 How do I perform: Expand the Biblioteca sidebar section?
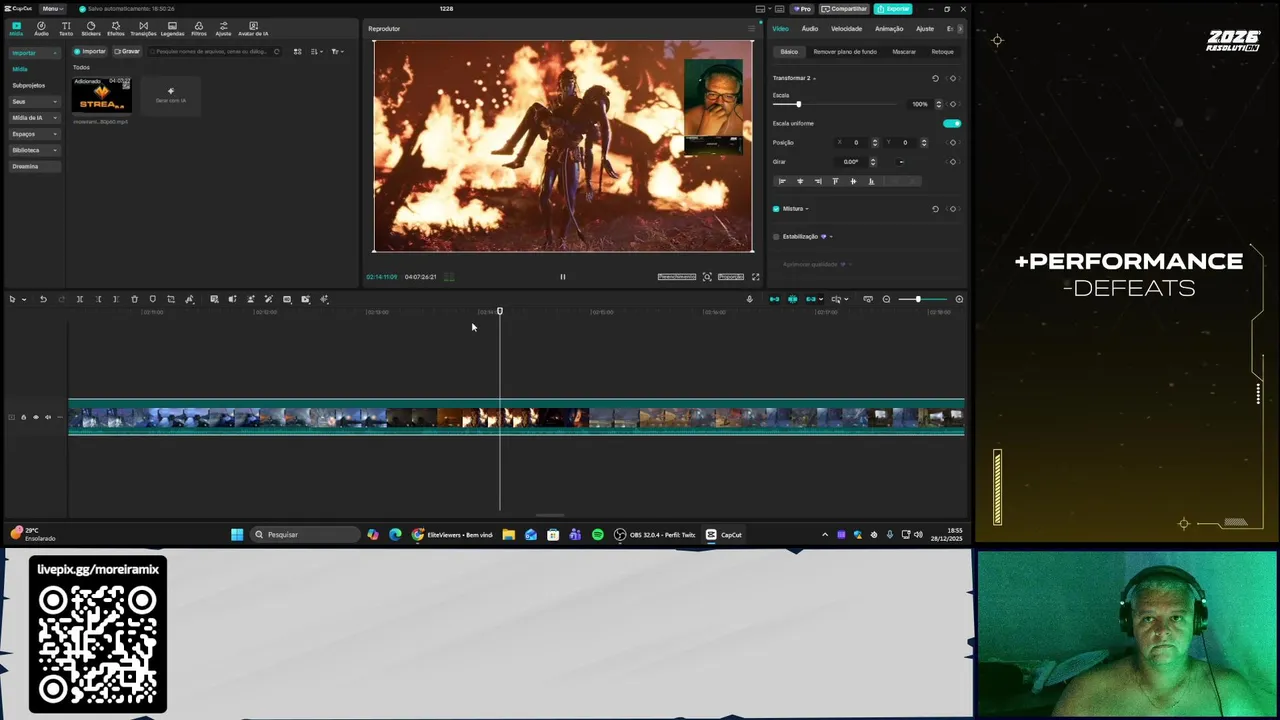(35, 150)
